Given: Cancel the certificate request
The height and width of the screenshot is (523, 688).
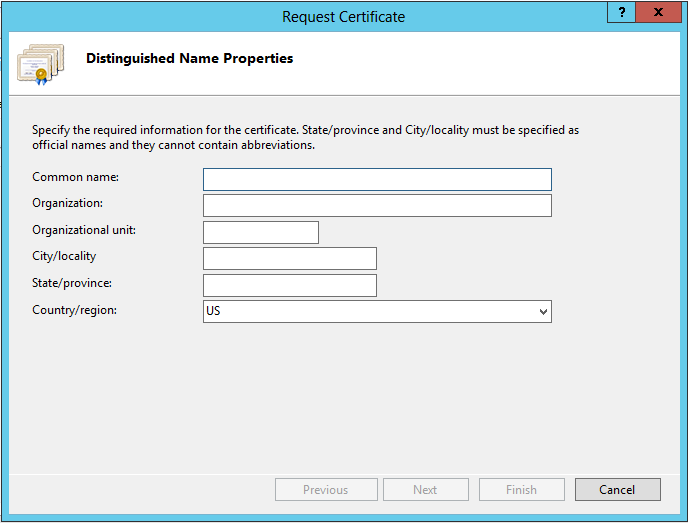Looking at the screenshot, I should (617, 490).
